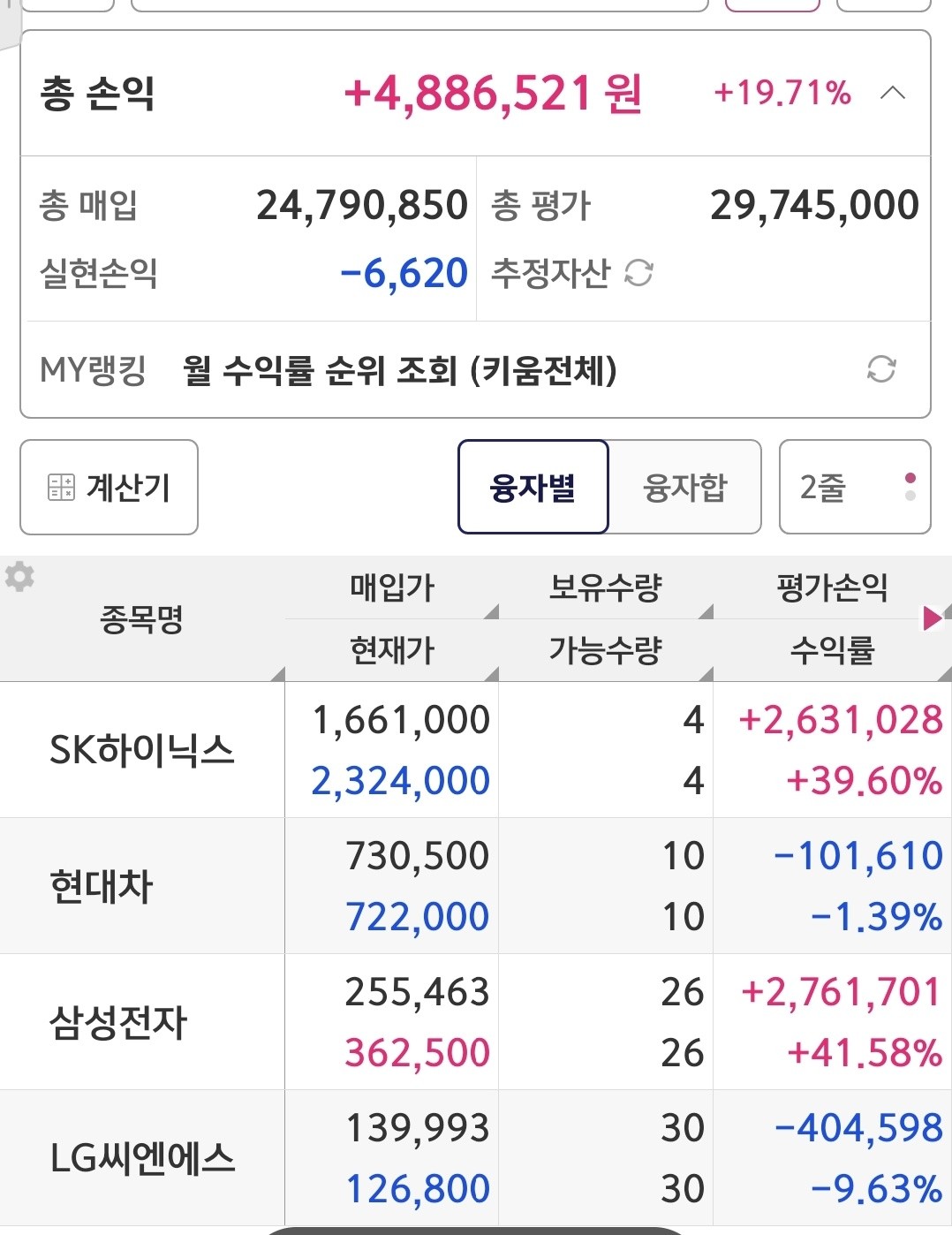Tap 삼성전자 return +41.58%
952x1235 pixels.
click(865, 1053)
